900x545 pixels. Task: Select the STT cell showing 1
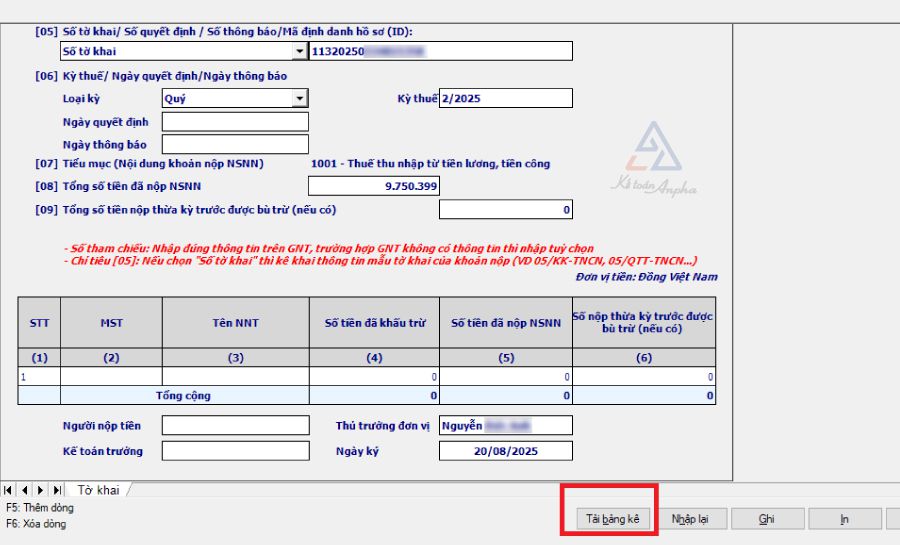[39, 377]
